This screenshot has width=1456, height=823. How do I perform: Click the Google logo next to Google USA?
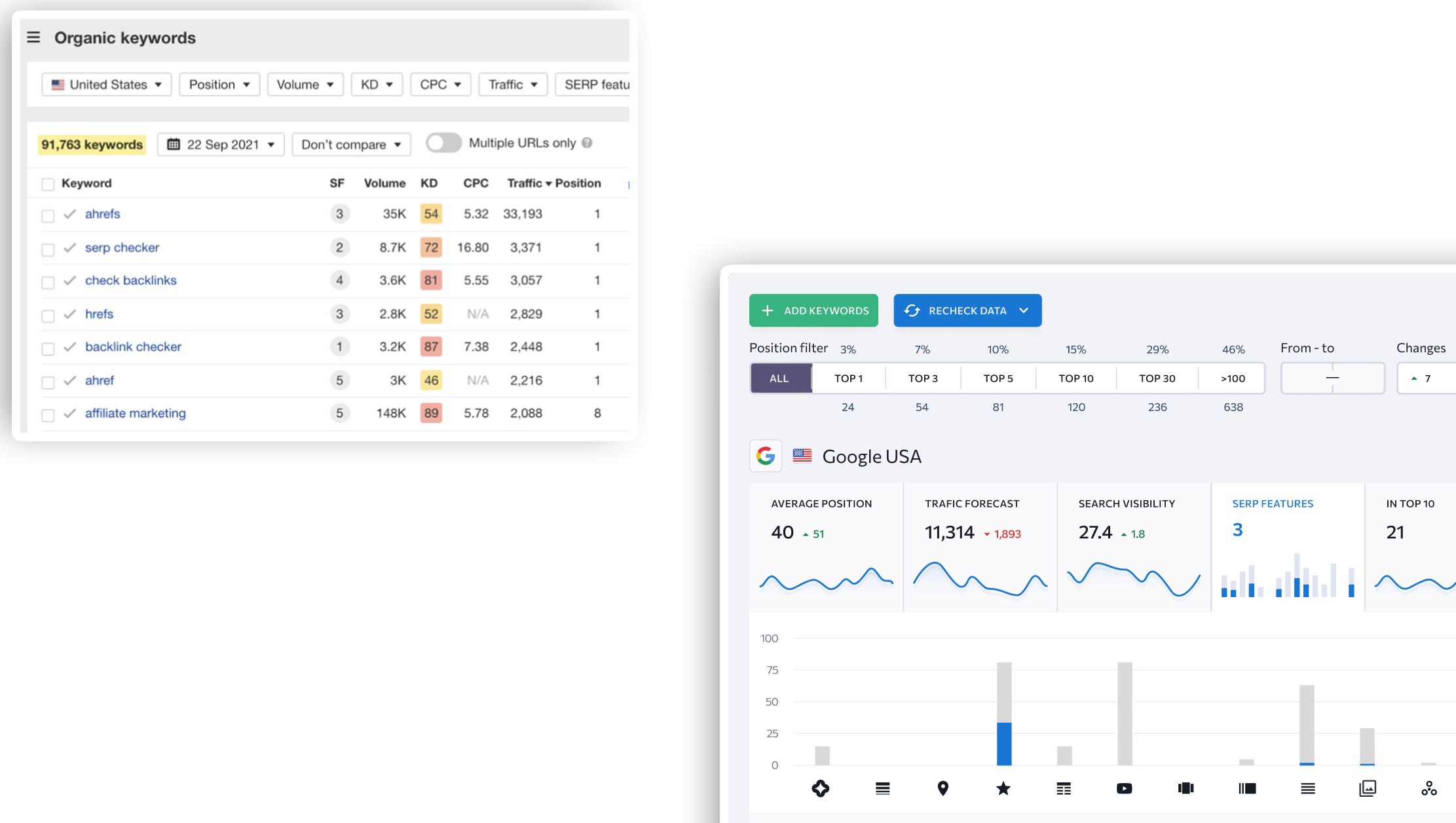765,456
